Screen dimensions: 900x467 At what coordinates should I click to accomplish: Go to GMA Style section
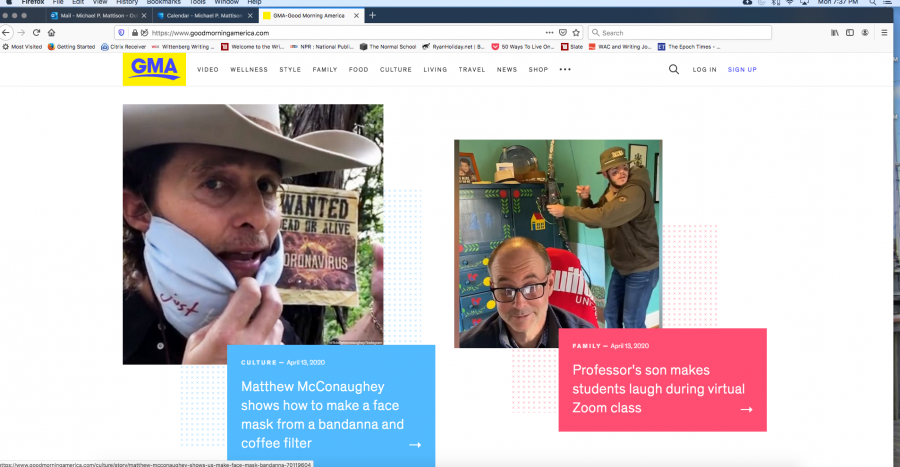pyautogui.click(x=290, y=69)
